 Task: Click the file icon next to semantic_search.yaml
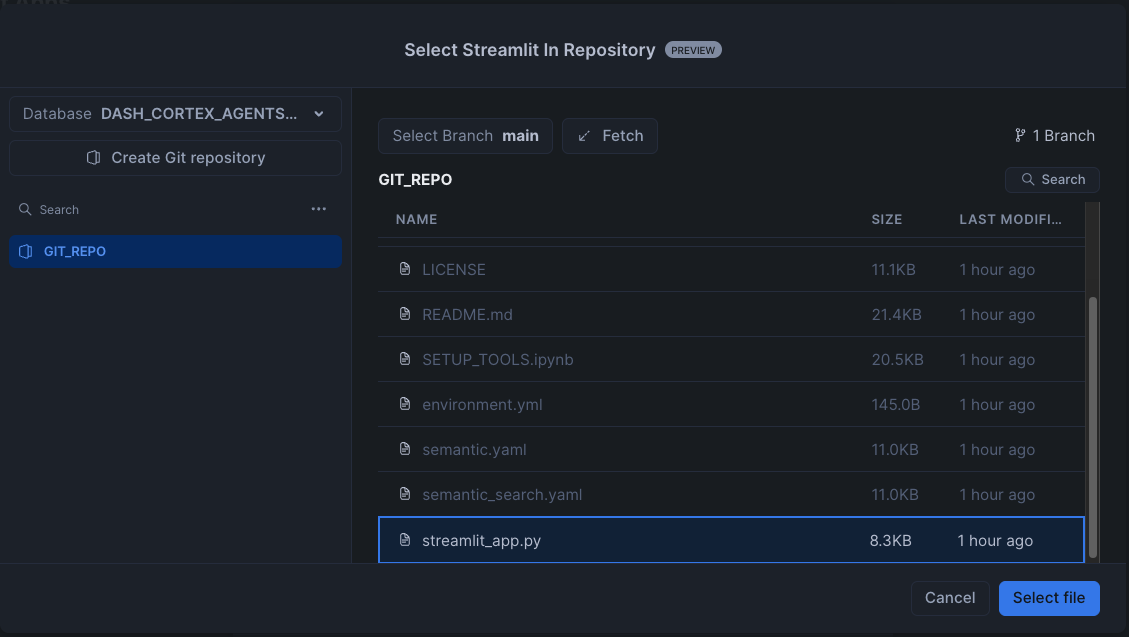pos(405,494)
